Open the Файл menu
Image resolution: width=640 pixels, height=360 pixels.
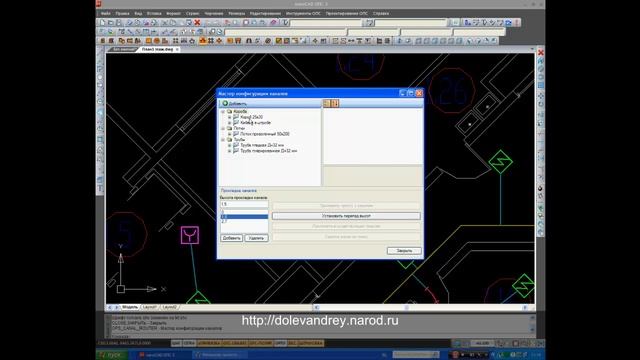105,13
